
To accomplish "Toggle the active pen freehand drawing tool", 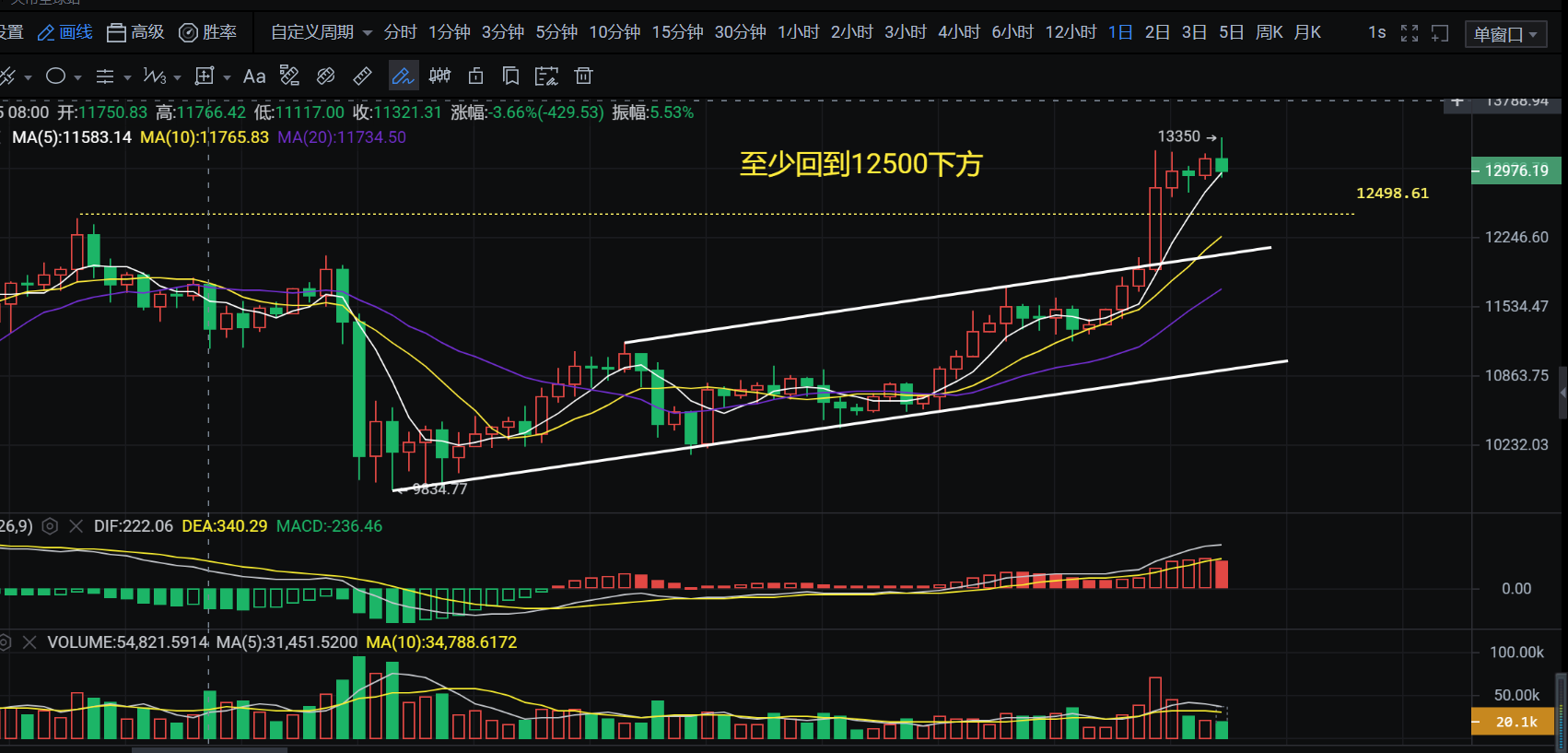I will 403,76.
